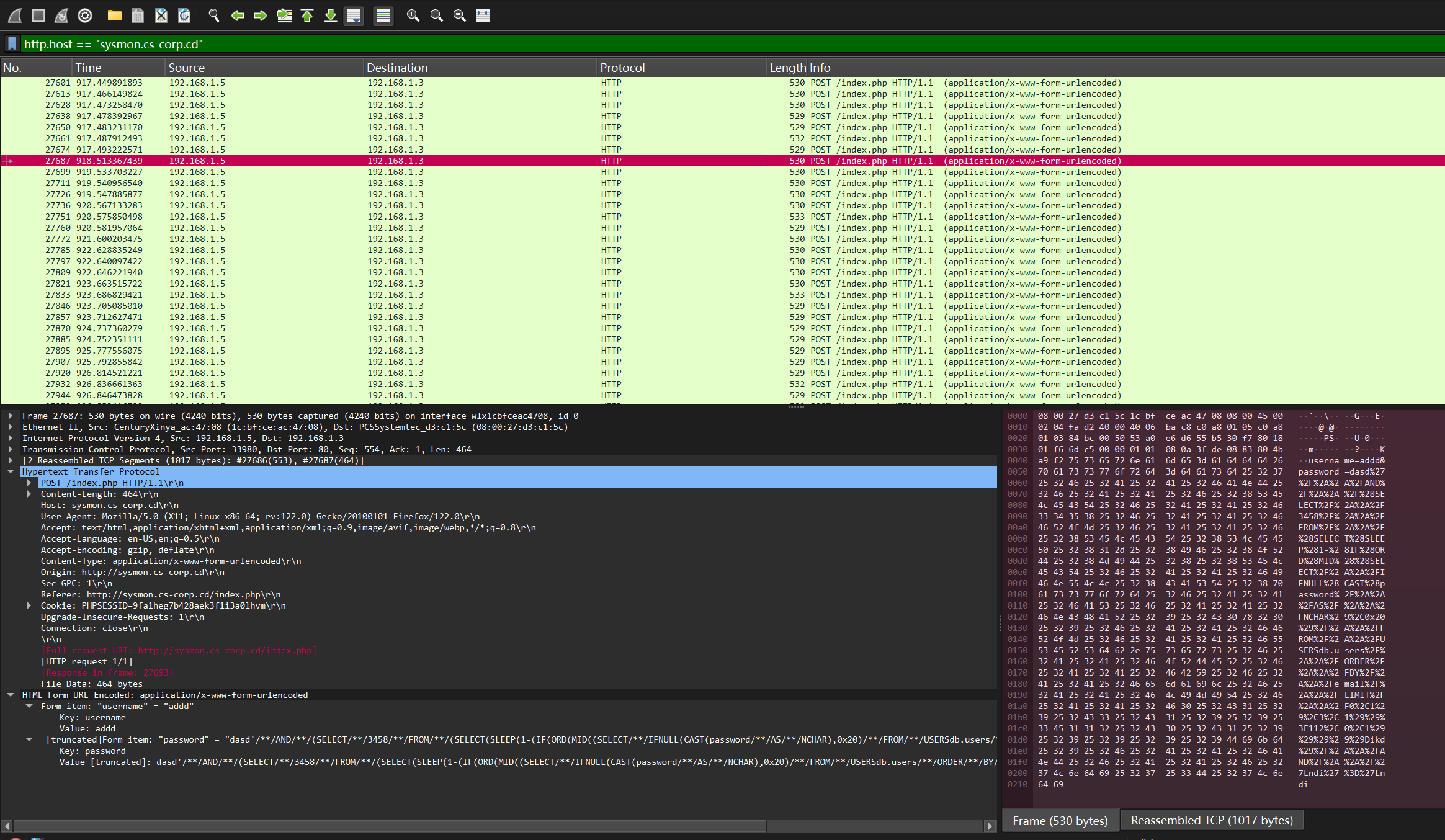
Task: Jump to the first packet
Action: (307, 16)
